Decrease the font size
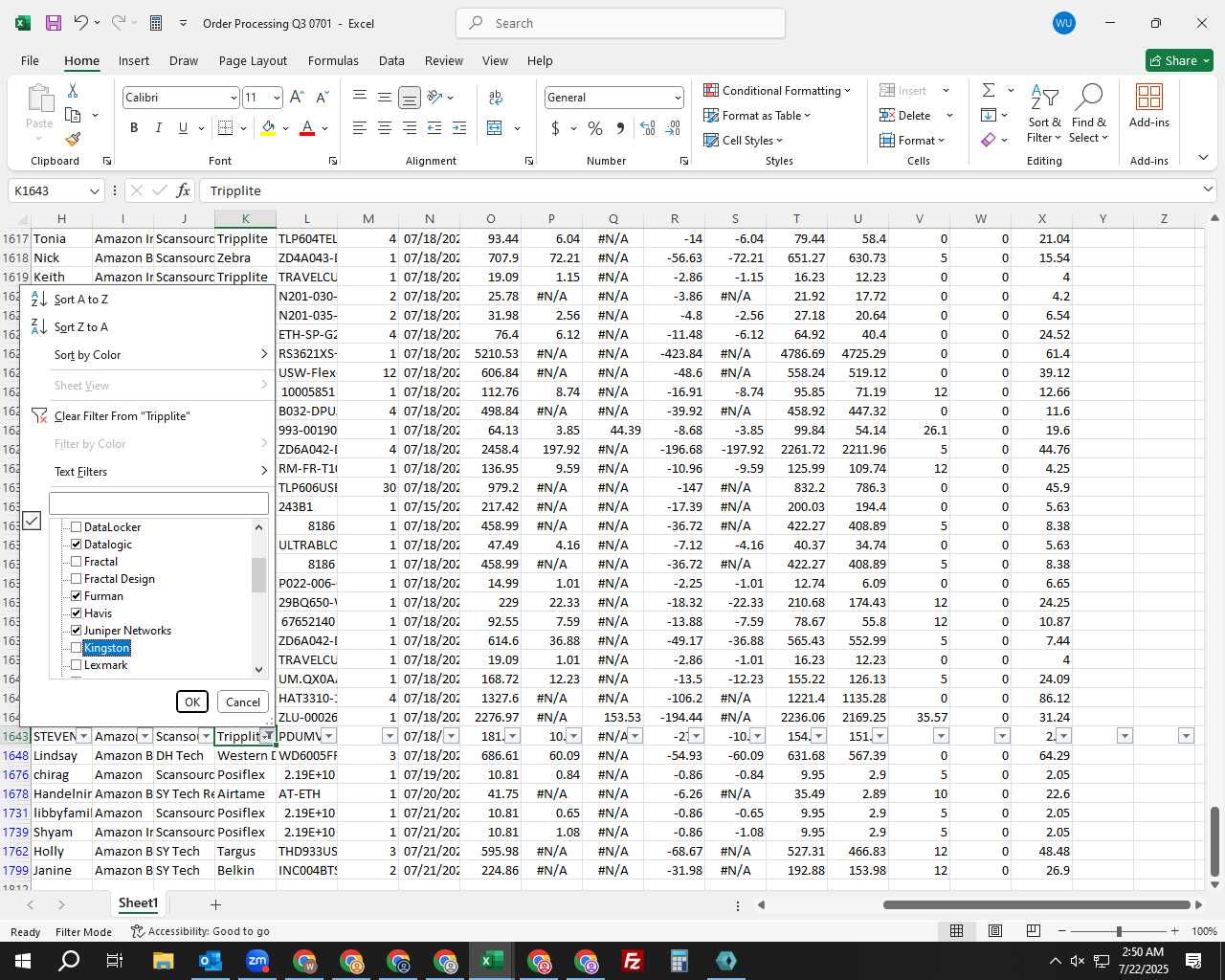Image resolution: width=1225 pixels, height=980 pixels. tap(323, 97)
